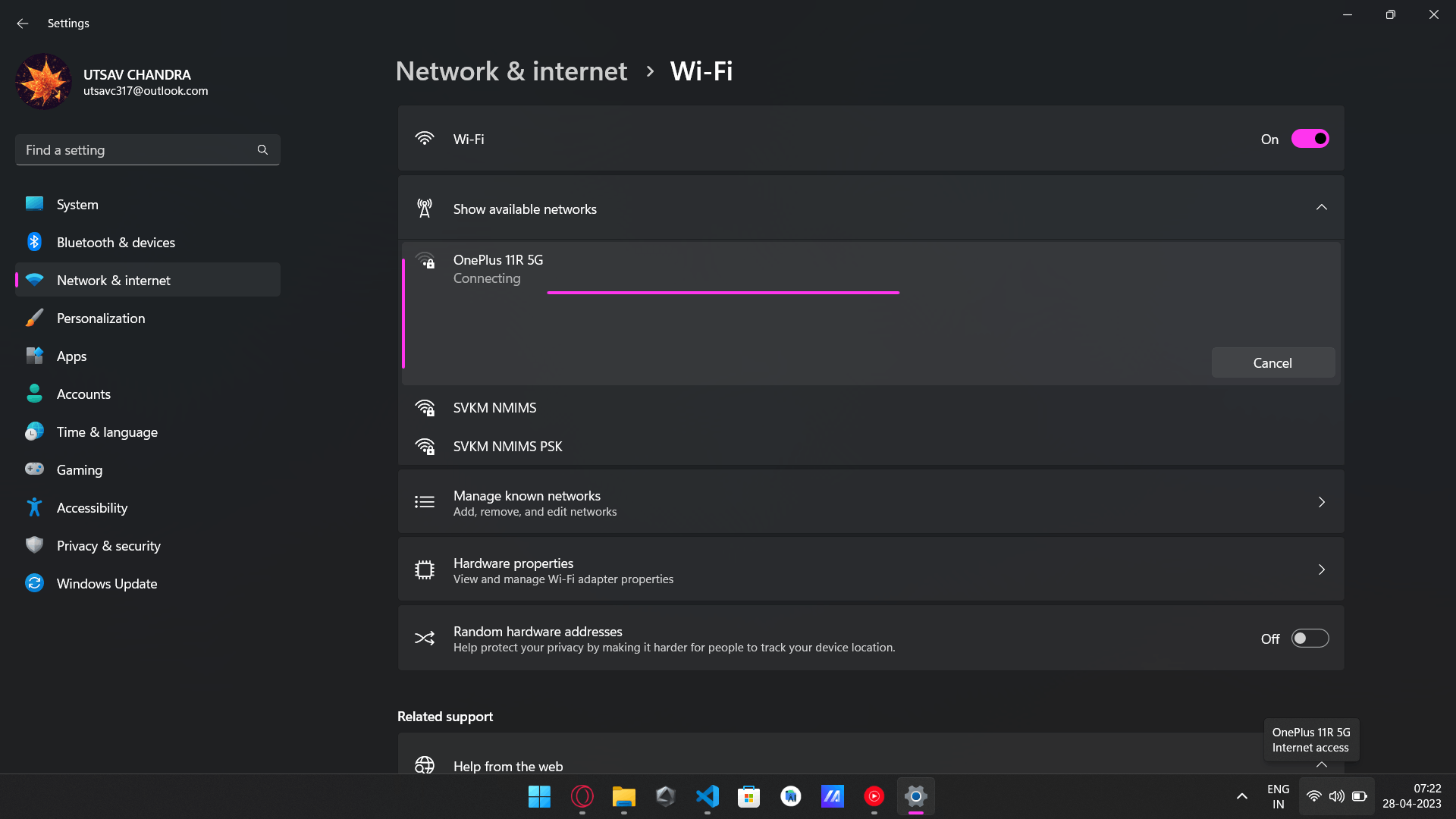Go to Privacy & security settings
The image size is (1456, 819).
(108, 546)
